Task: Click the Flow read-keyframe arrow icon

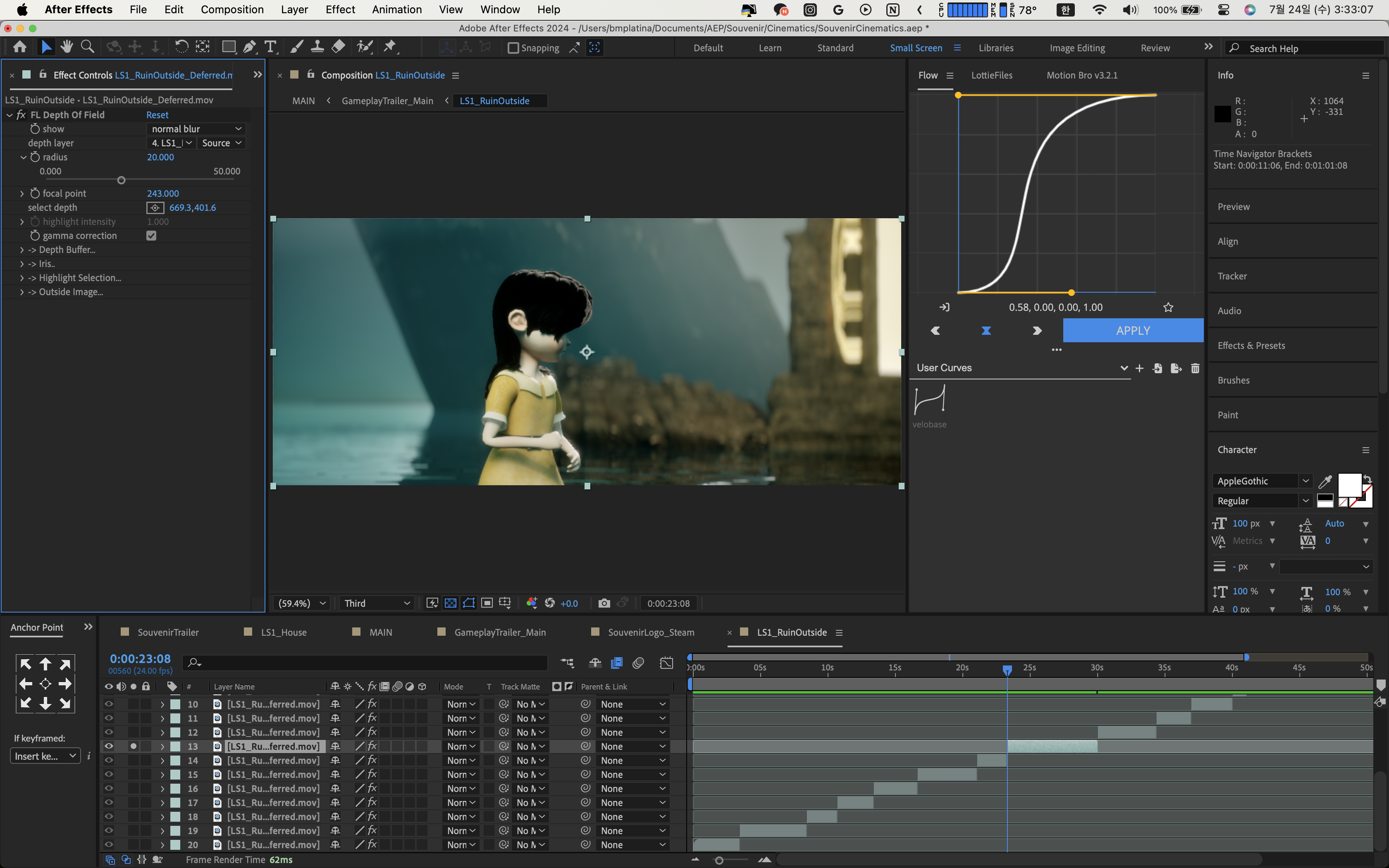Action: [x=944, y=308]
